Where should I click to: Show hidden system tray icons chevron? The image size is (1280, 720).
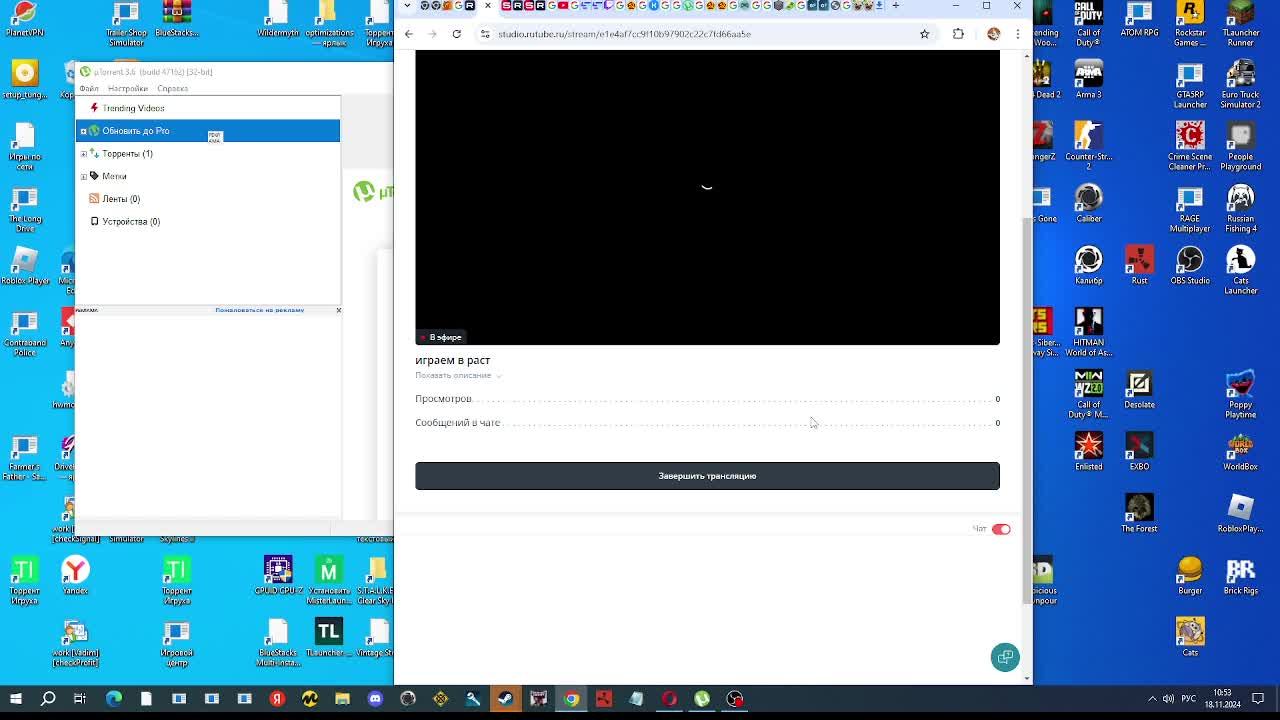point(1152,699)
